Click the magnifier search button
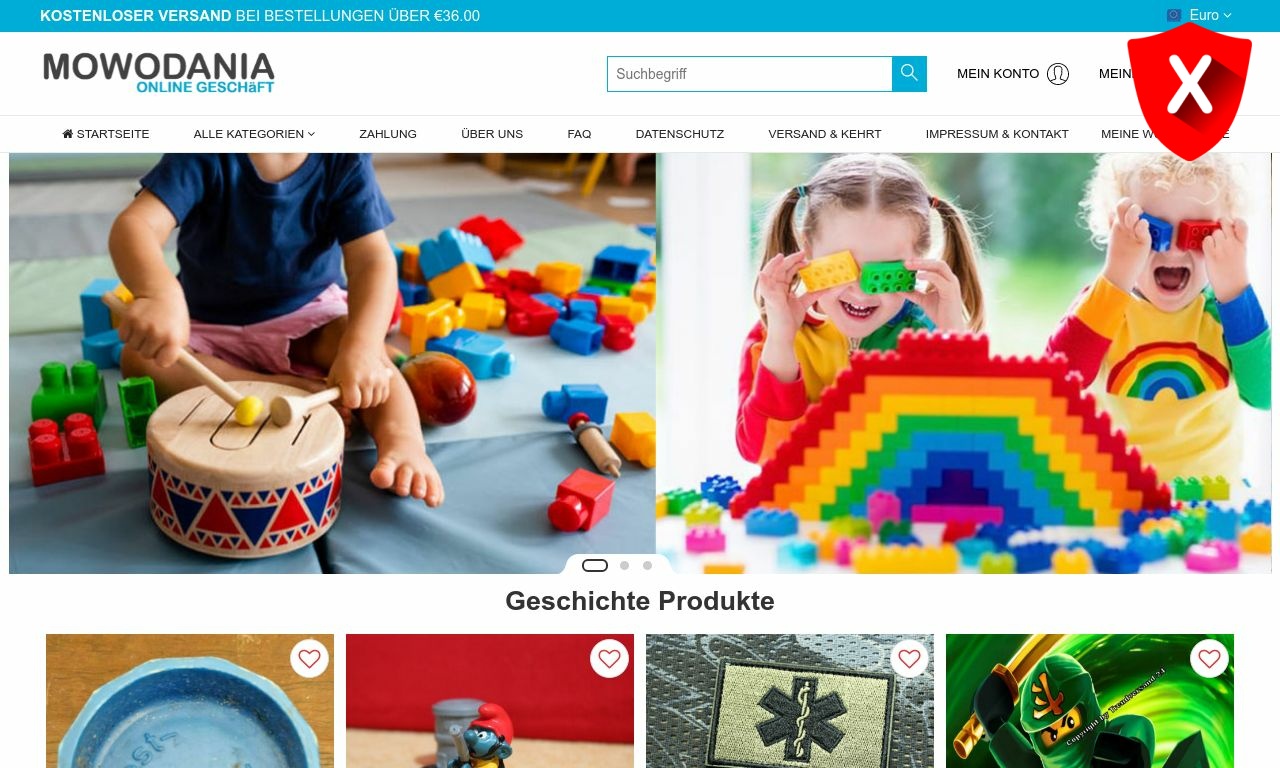Viewport: 1280px width, 768px height. coord(909,74)
